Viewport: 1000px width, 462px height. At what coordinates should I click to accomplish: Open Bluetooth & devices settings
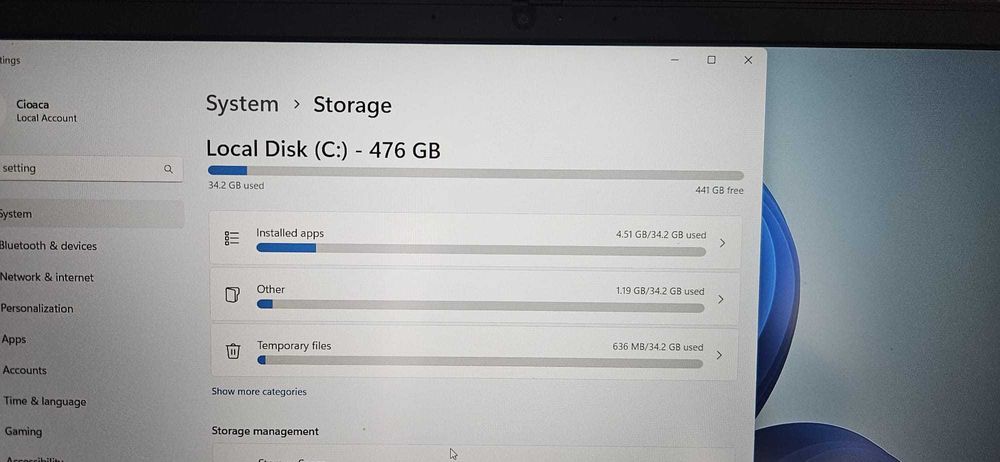point(48,246)
